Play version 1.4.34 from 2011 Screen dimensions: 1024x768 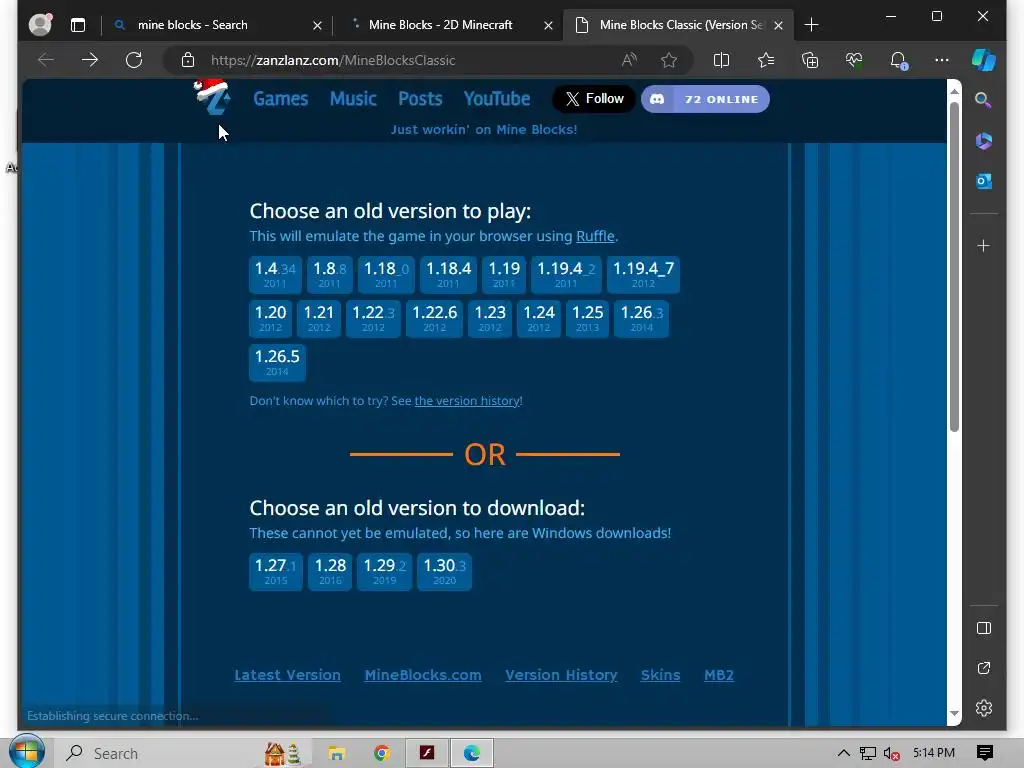click(x=275, y=274)
